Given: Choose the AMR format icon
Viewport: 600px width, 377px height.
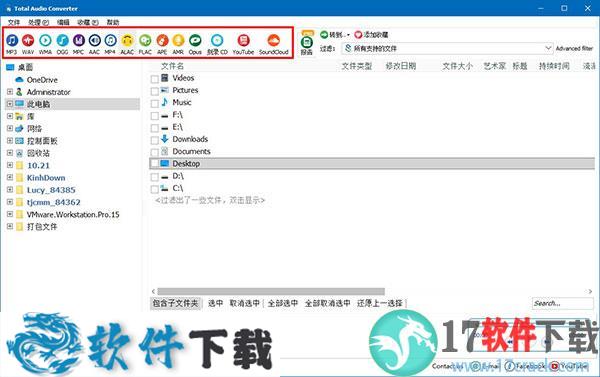Looking at the screenshot, I should pyautogui.click(x=178, y=40).
